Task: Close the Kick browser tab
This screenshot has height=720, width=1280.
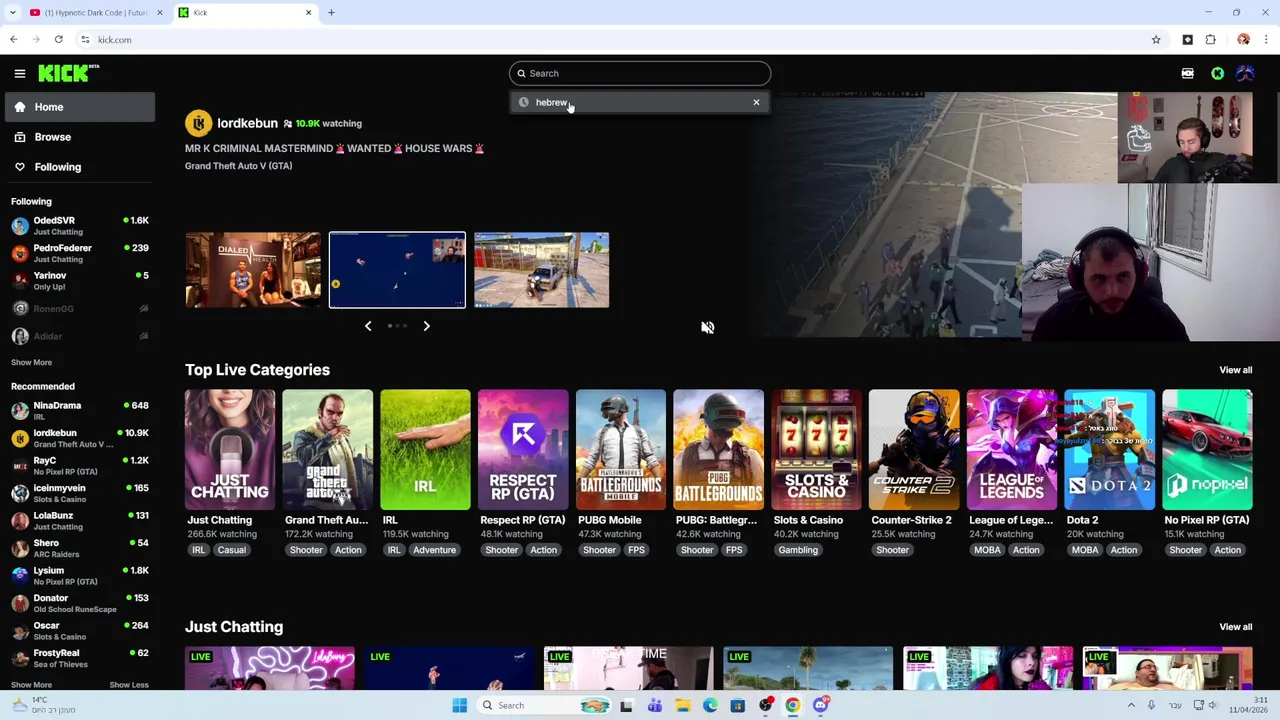Action: [x=308, y=13]
